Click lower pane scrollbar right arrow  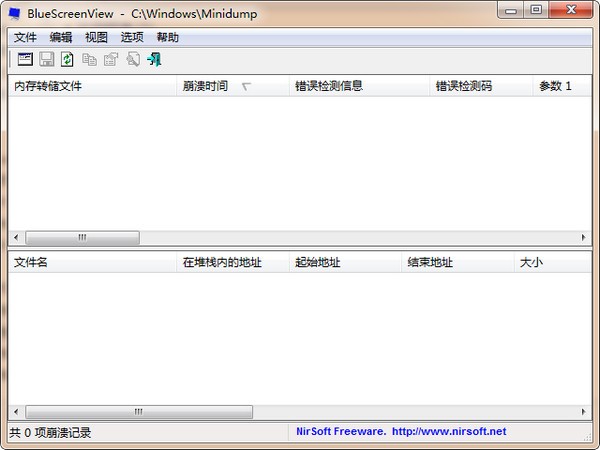pos(584,412)
